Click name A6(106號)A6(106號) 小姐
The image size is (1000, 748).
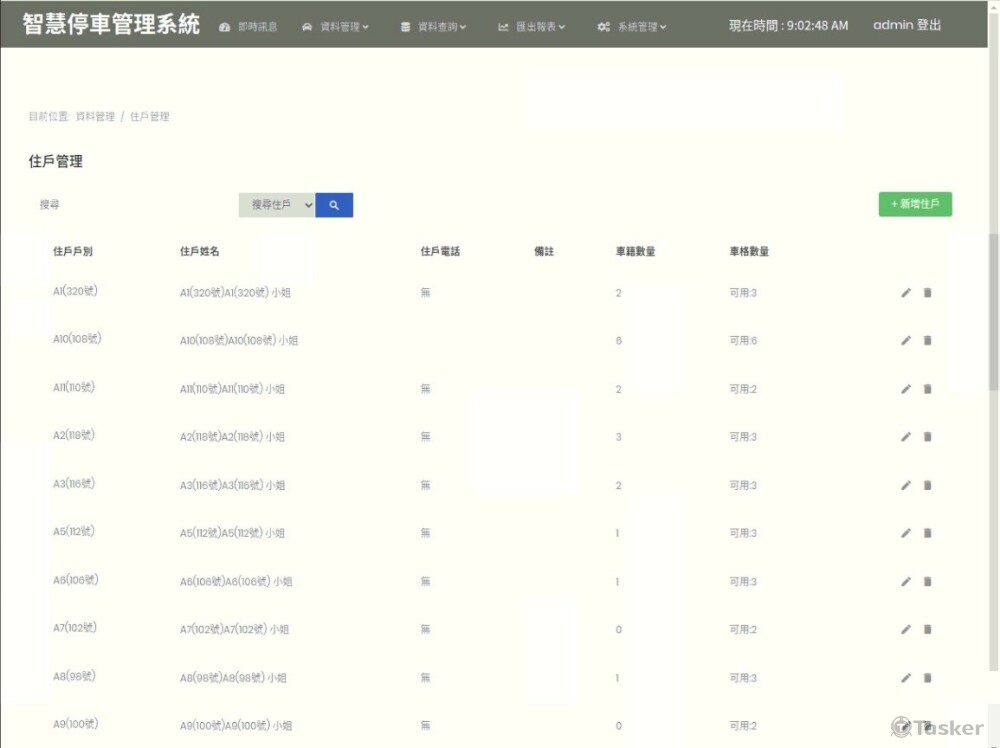[236, 582]
